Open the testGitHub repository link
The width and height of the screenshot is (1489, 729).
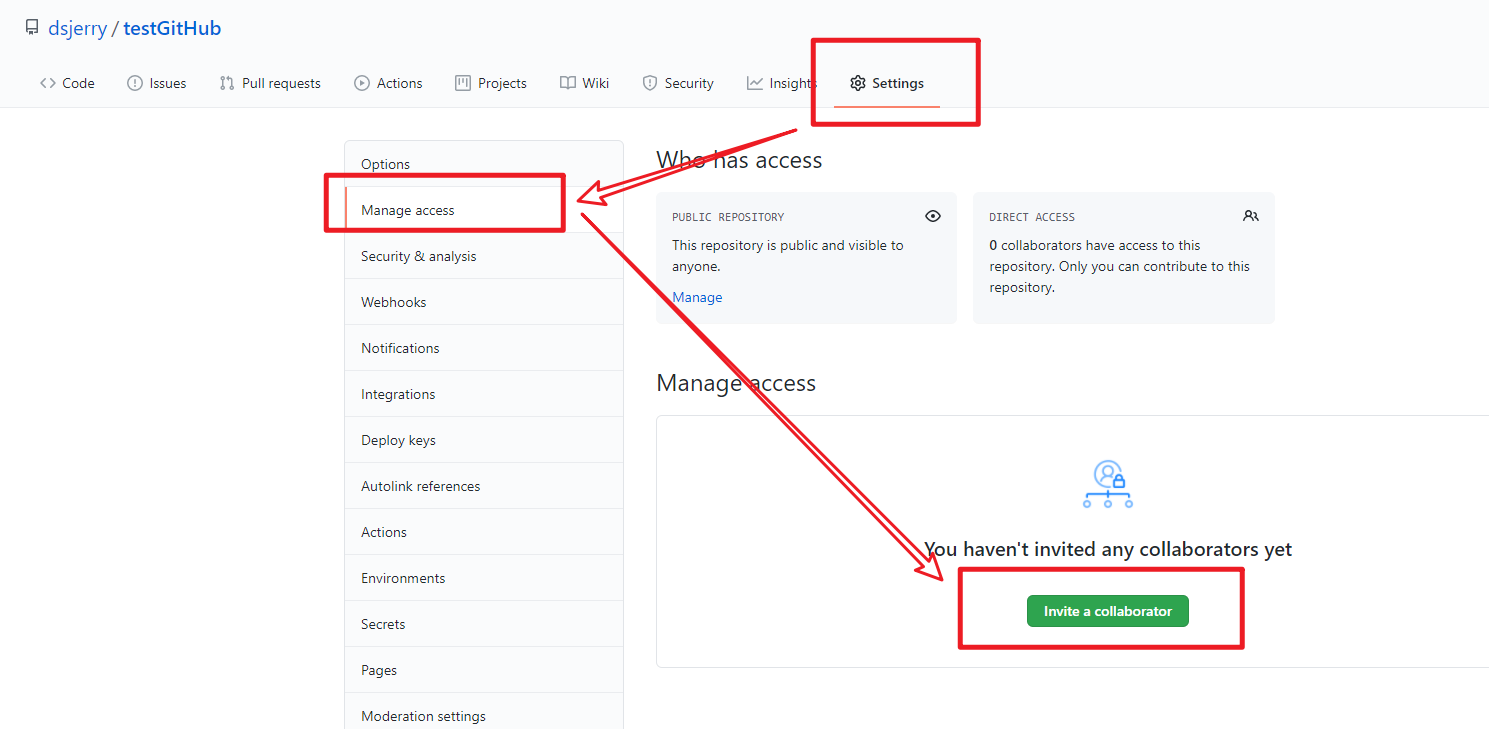click(172, 28)
